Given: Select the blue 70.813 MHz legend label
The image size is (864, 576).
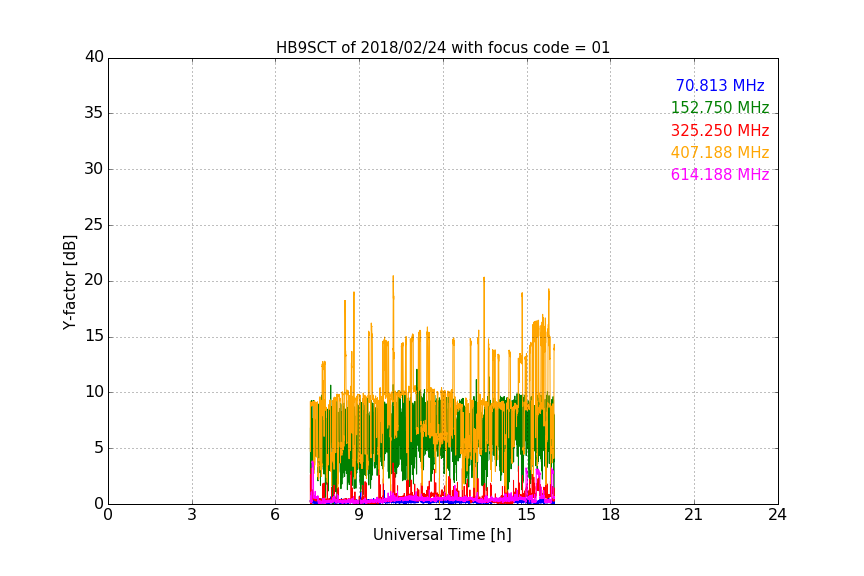Looking at the screenshot, I should 720,85.
